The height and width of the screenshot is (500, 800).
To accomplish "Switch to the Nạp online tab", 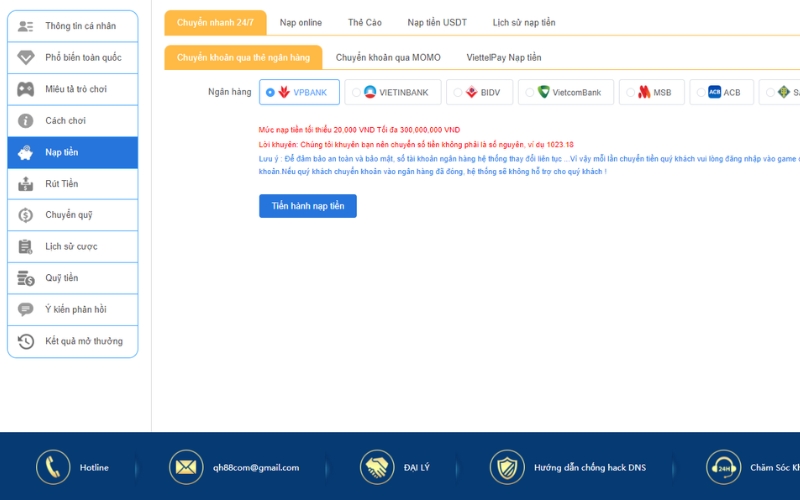I will click(x=301, y=22).
